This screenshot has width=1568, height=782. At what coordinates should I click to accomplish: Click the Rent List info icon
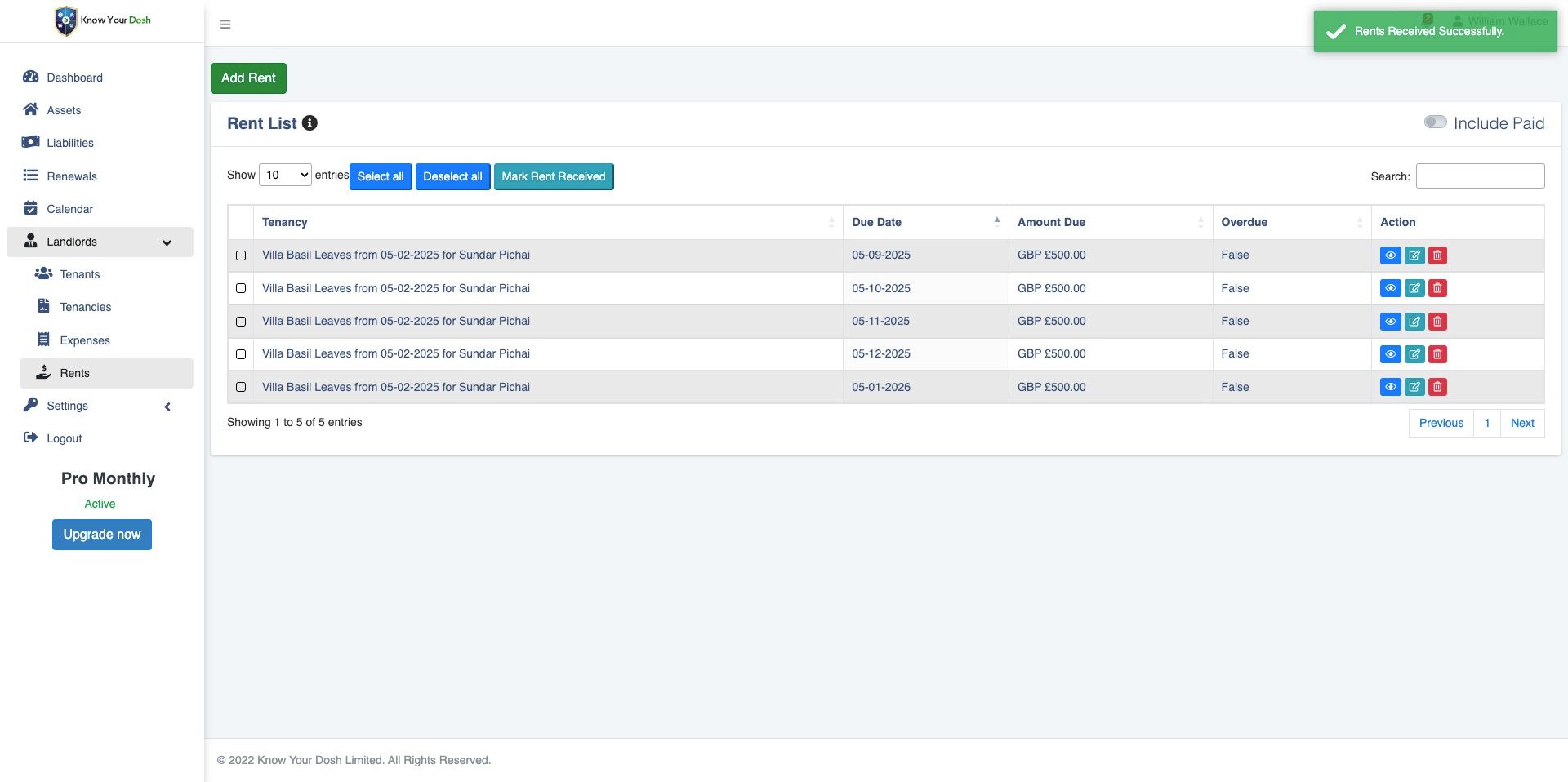[x=310, y=123]
